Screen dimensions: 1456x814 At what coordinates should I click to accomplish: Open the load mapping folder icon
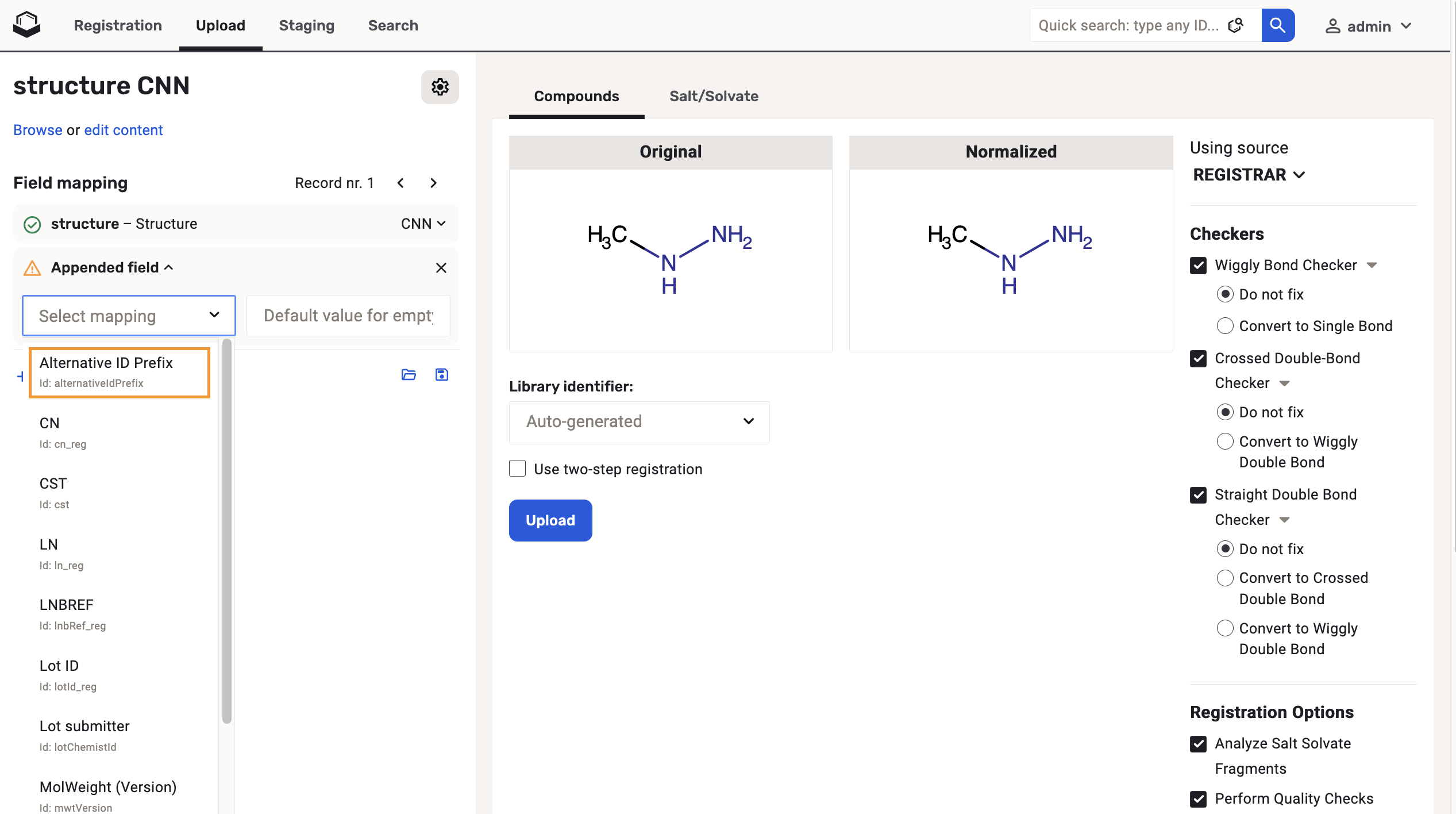click(x=409, y=375)
